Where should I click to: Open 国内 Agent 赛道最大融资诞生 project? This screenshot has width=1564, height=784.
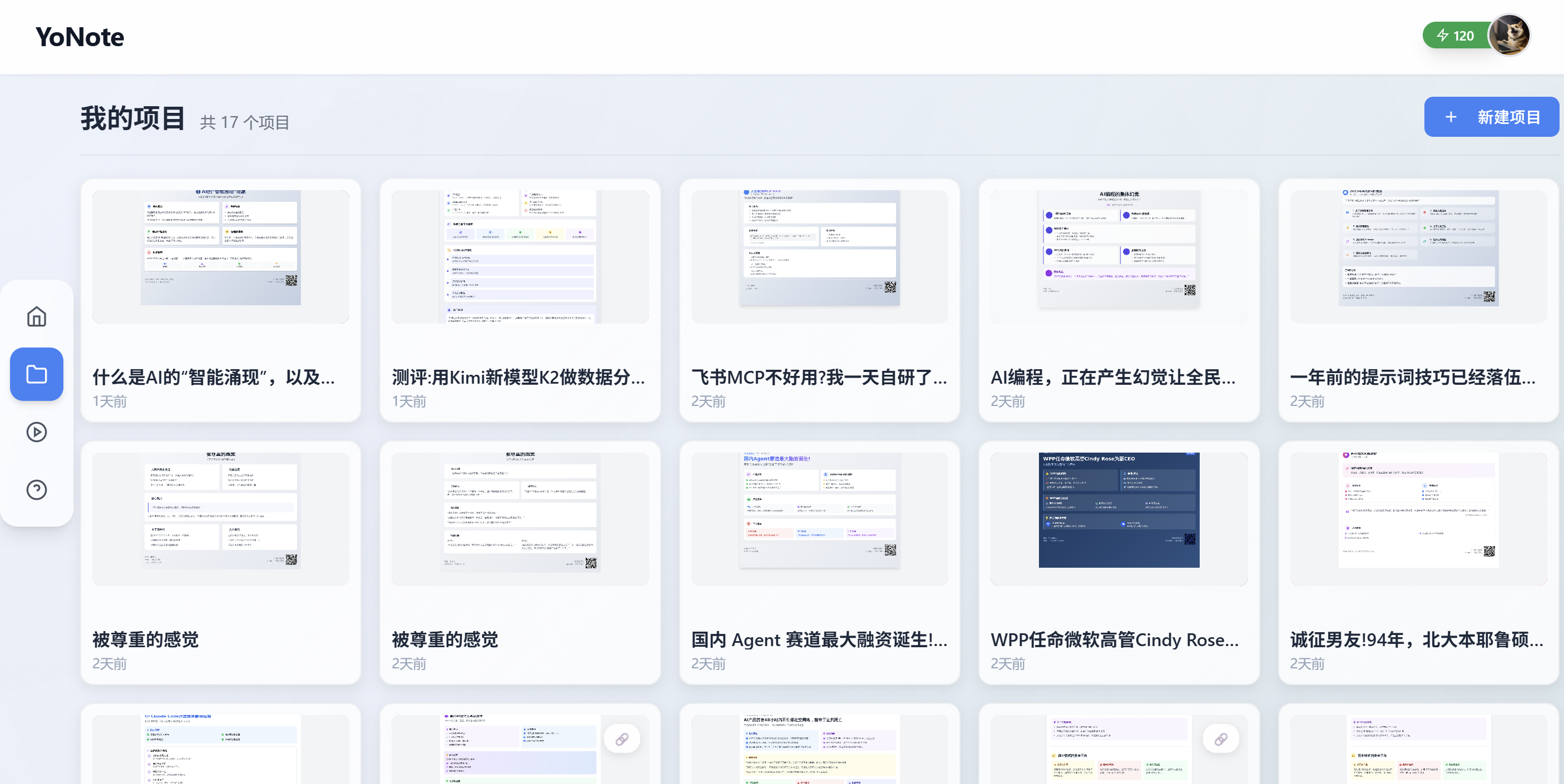click(819, 639)
